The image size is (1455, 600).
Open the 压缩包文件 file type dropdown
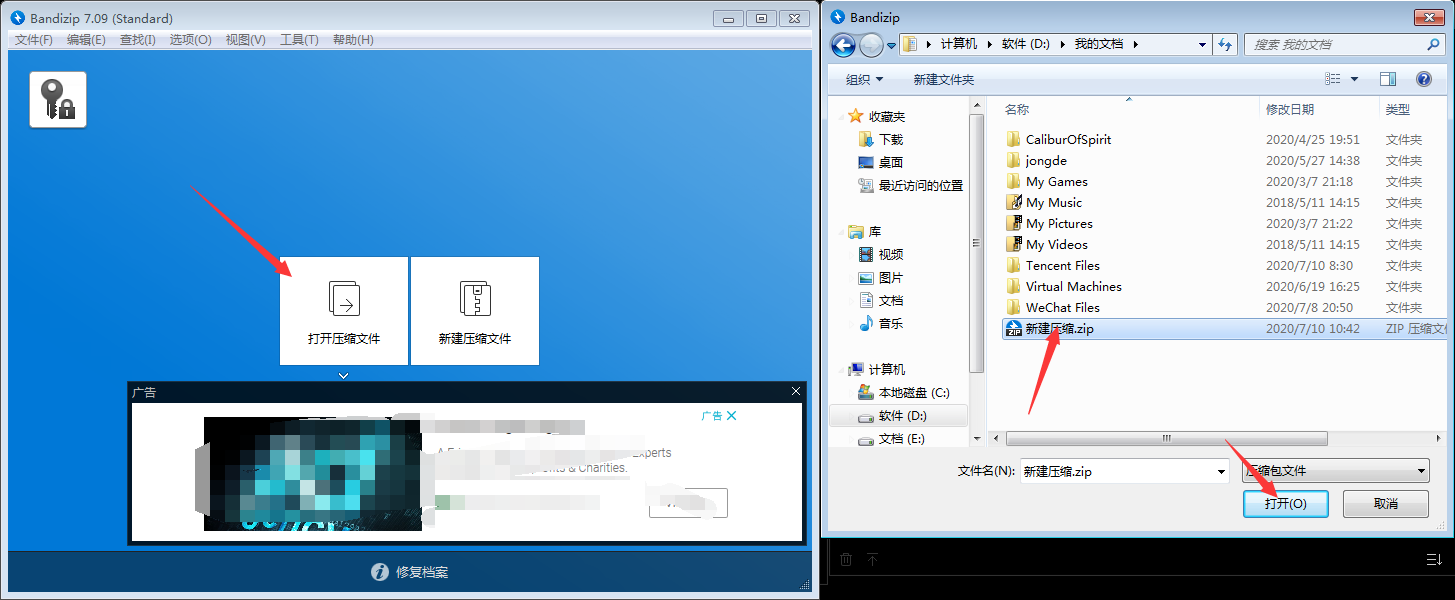1335,471
